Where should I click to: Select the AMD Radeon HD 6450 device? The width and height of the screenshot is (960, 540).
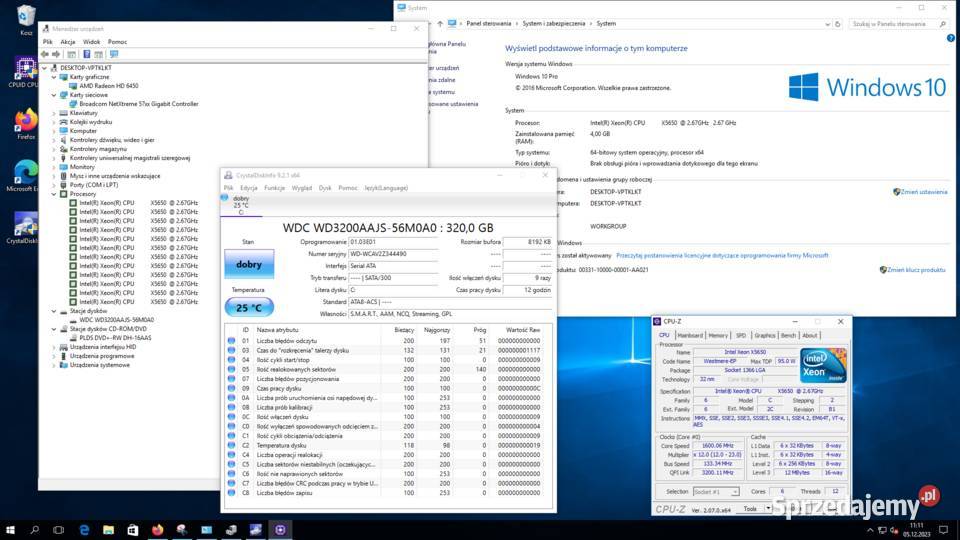pyautogui.click(x=108, y=86)
